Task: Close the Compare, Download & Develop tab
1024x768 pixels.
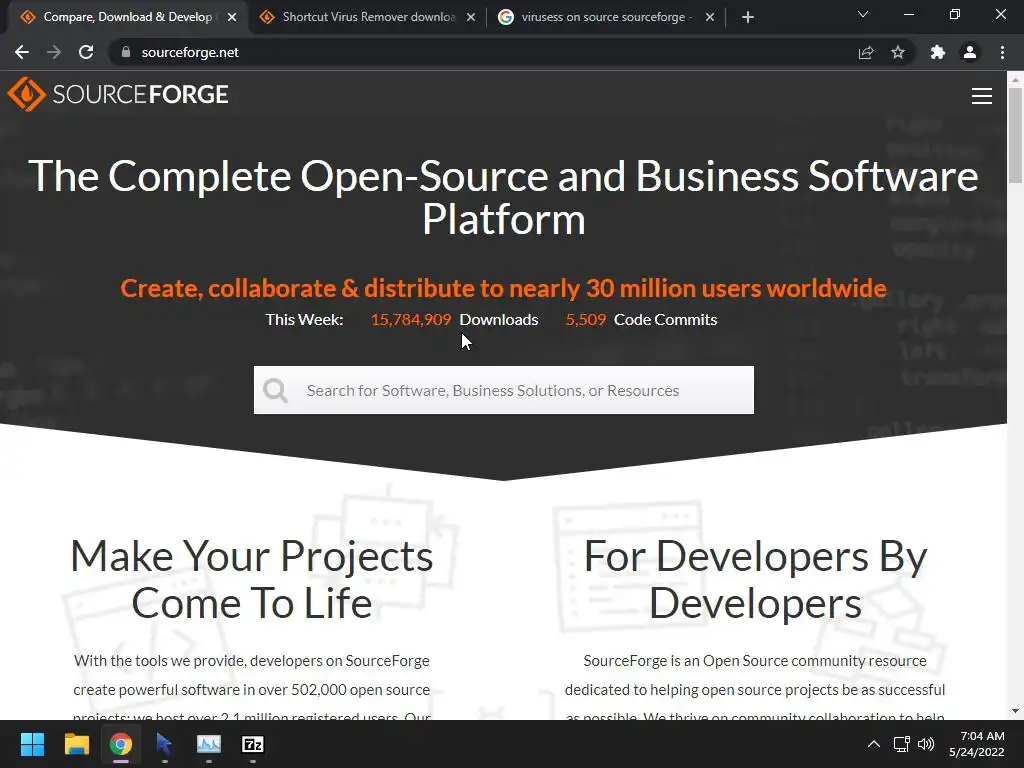Action: coord(232,17)
